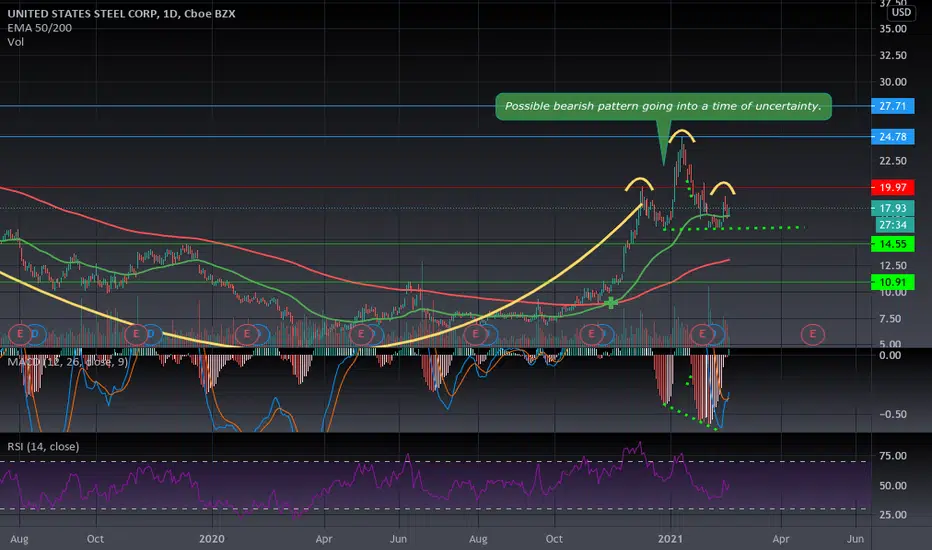Select the yellow arc above the head peak

(x=682, y=135)
